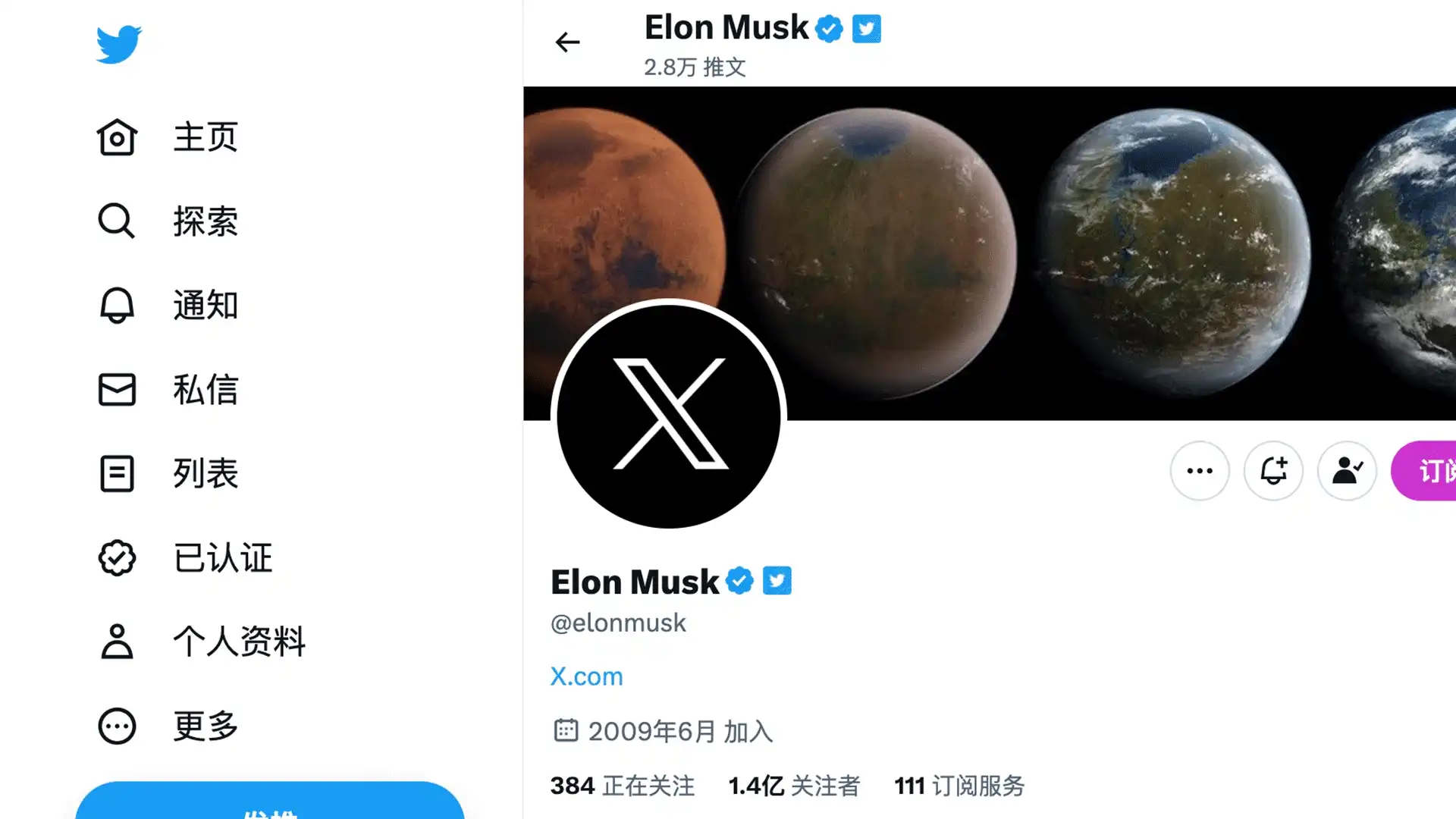Toggle notifications bell for Elon Musk
This screenshot has width=1456, height=819.
coord(1273,470)
